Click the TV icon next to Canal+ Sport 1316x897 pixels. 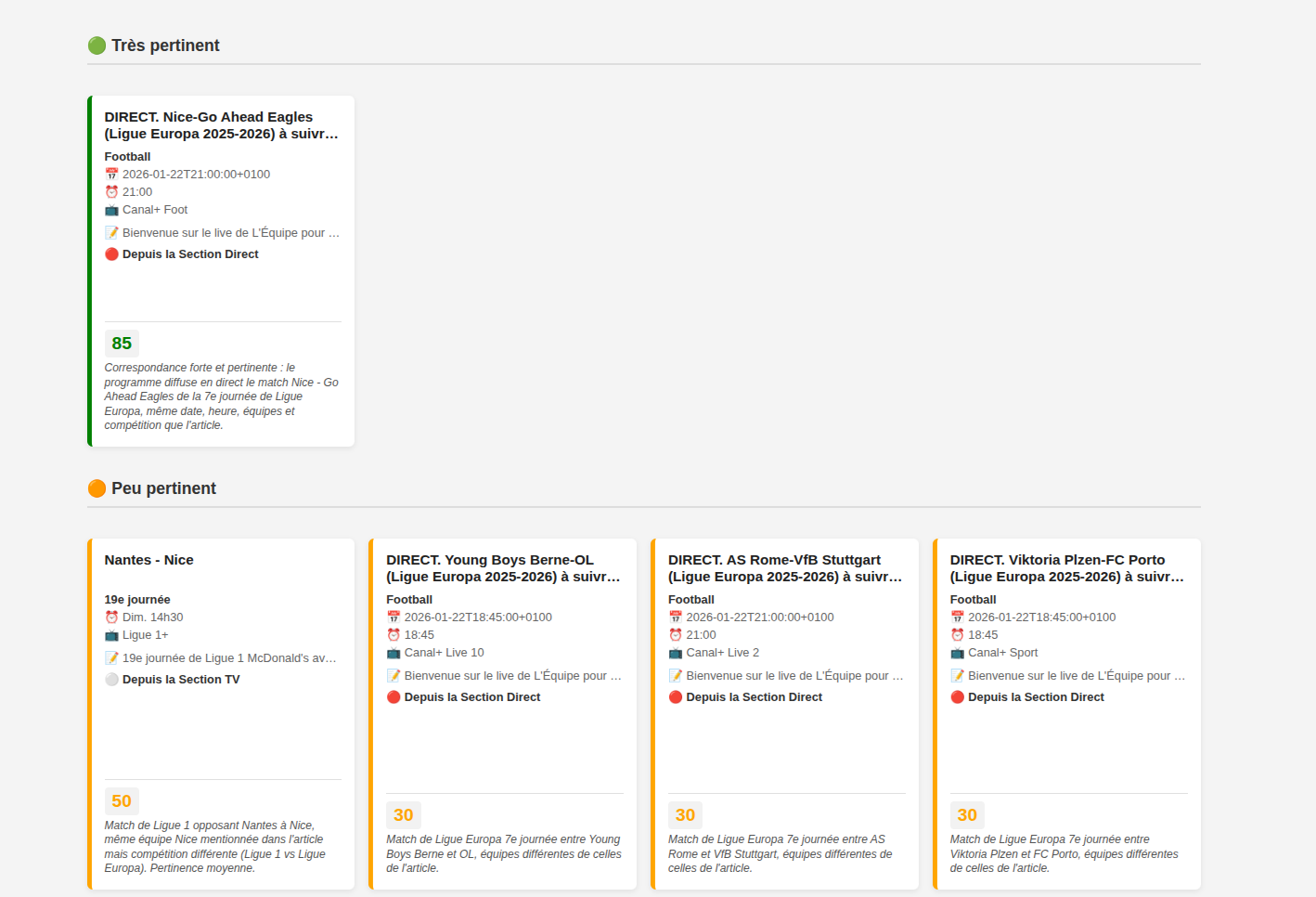point(957,653)
